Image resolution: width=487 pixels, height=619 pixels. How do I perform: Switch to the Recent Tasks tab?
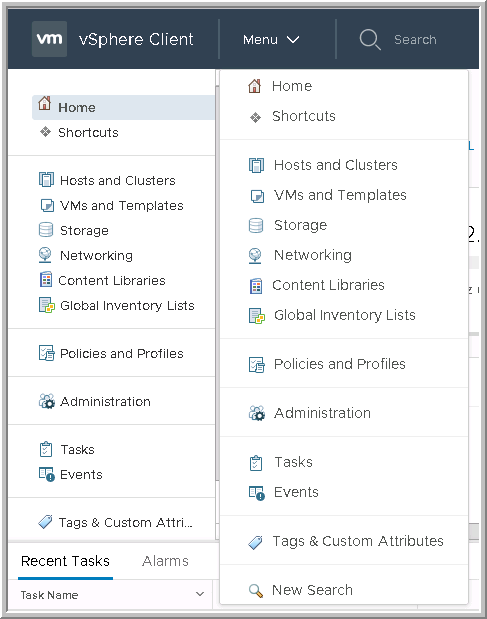point(65,561)
